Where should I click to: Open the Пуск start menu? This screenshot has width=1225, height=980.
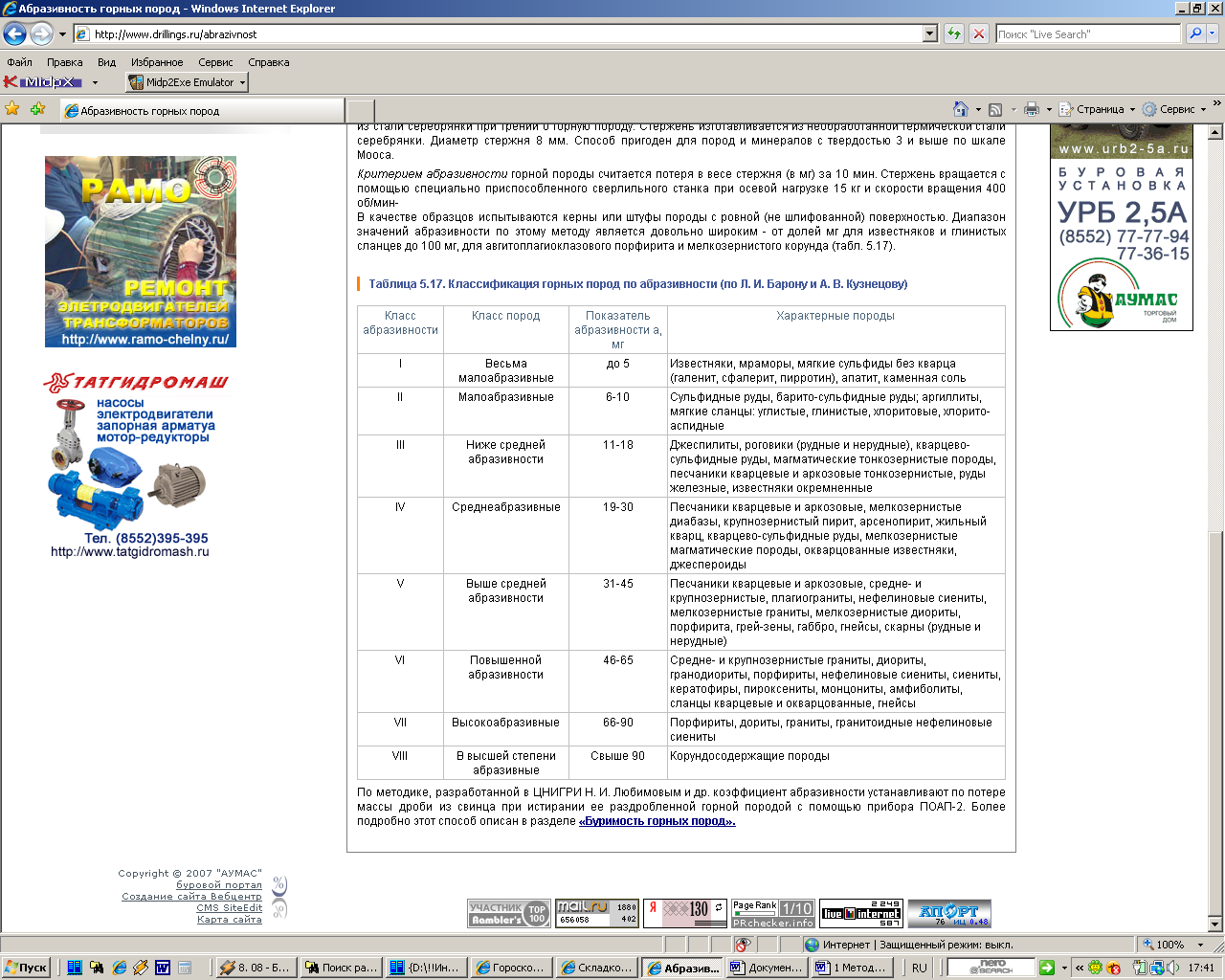pos(27,968)
